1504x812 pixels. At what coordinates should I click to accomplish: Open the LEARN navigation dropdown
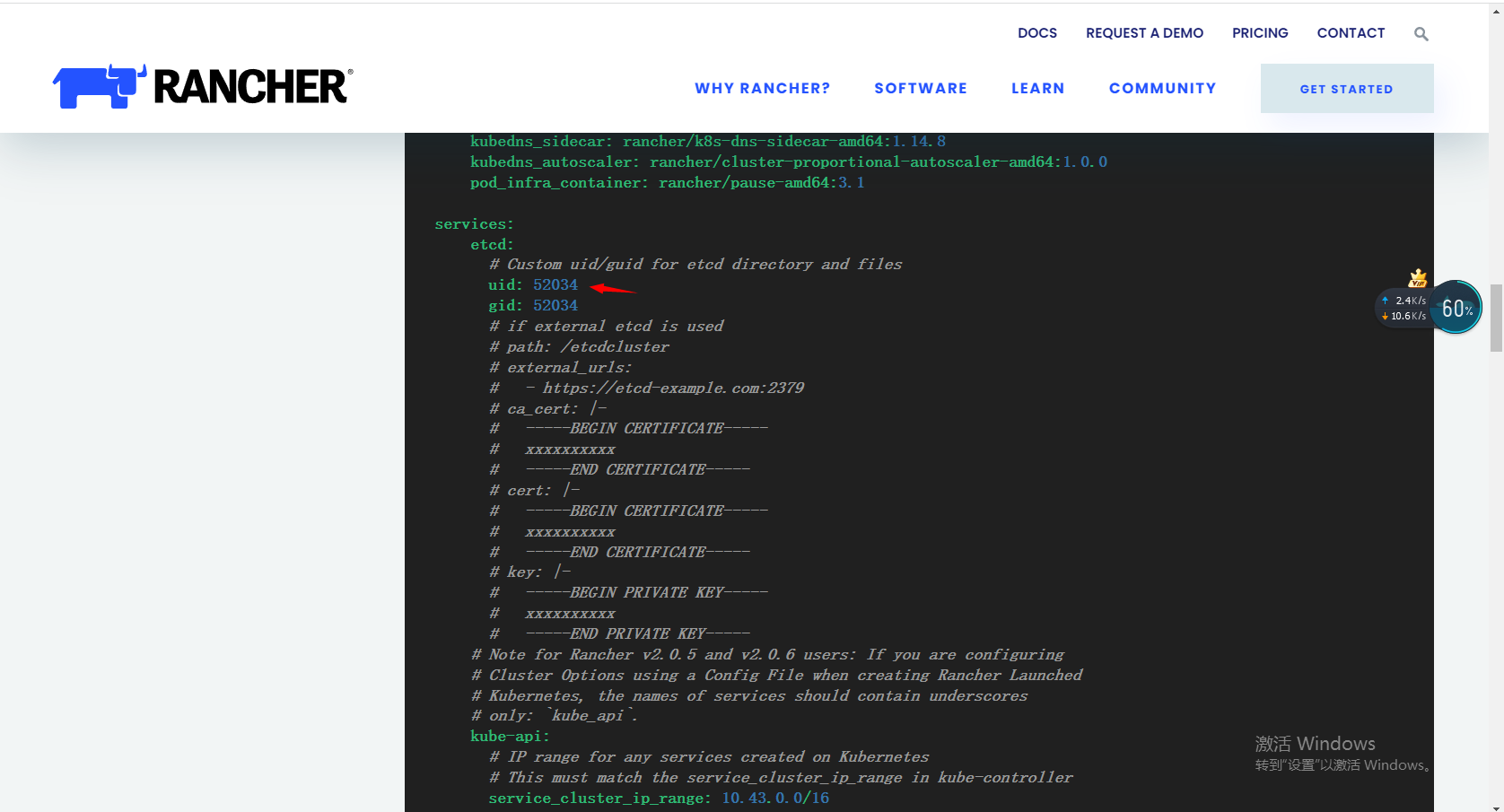tap(1038, 88)
